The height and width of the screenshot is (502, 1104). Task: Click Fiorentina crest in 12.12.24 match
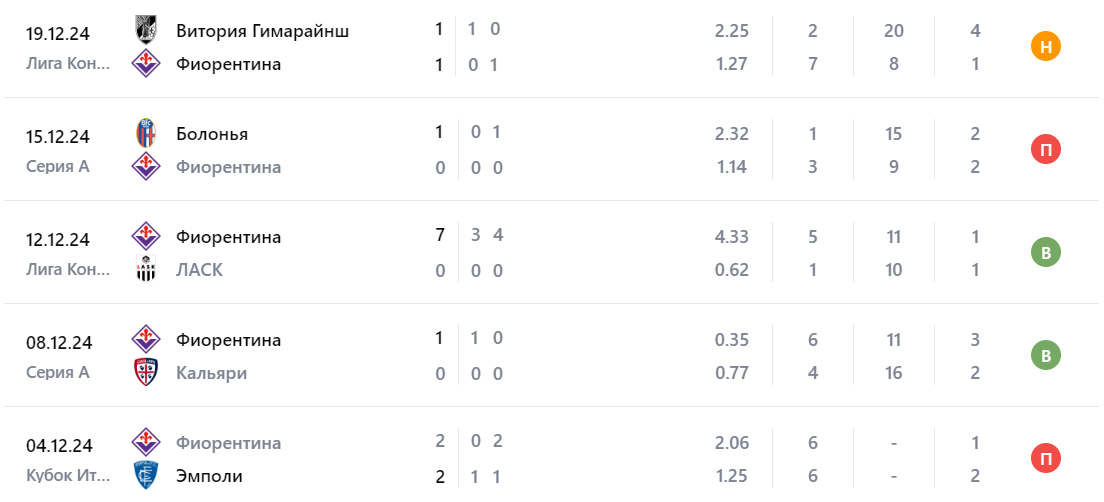pos(146,237)
